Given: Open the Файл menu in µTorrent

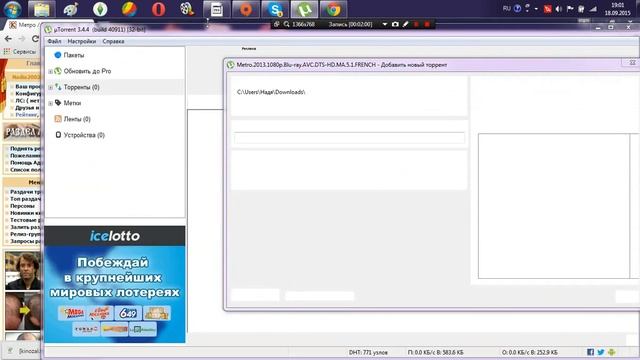Looking at the screenshot, I should (54, 41).
